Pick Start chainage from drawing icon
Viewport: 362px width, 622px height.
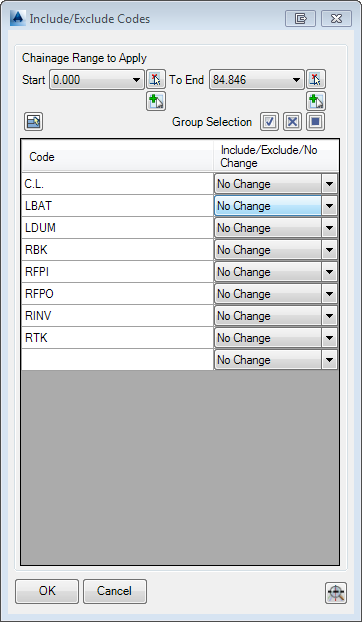[156, 80]
